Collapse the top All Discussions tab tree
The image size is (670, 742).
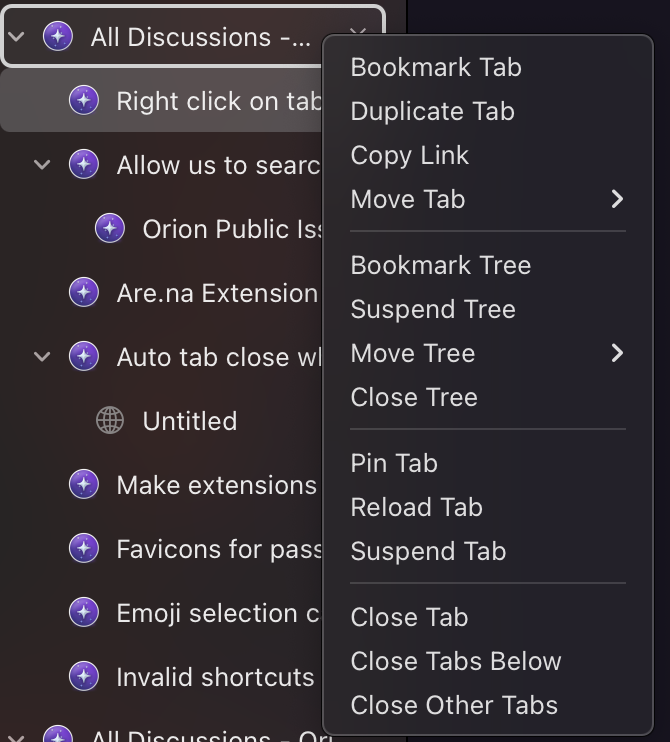pyautogui.click(x=17, y=38)
